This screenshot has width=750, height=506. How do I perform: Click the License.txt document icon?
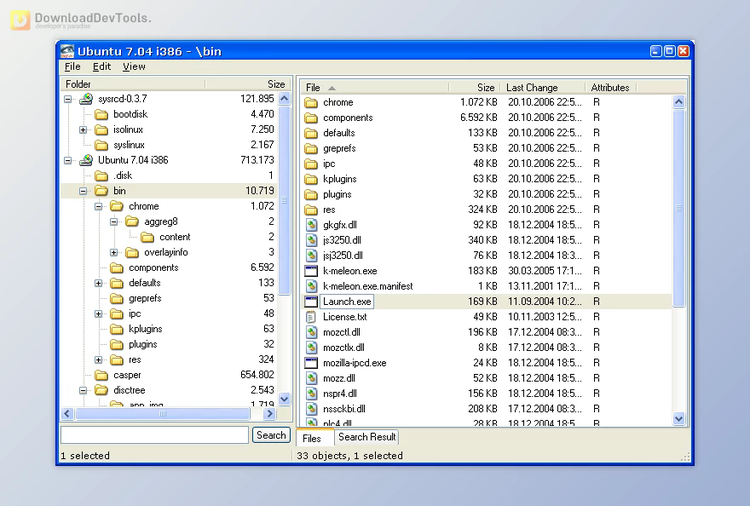pos(311,317)
